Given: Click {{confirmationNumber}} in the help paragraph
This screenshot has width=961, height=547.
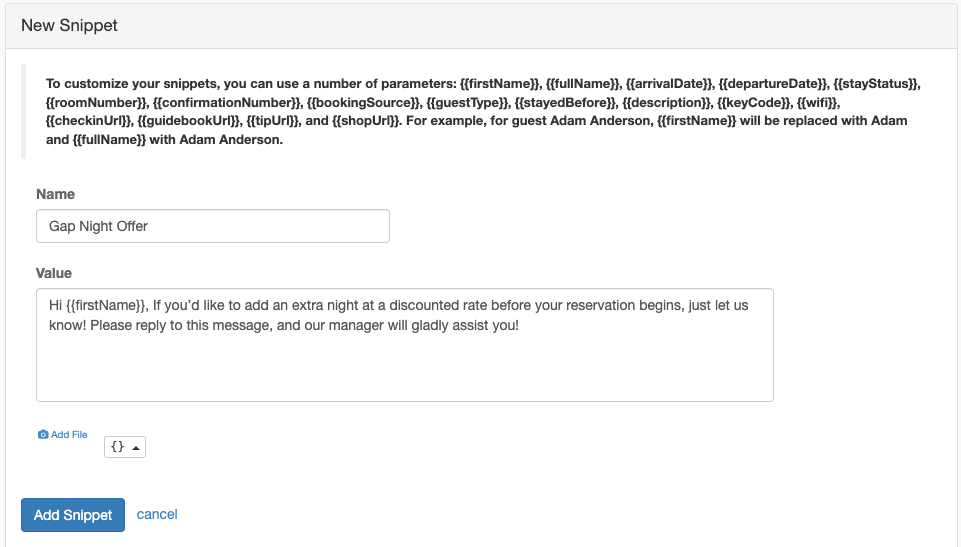Looking at the screenshot, I should [227, 102].
